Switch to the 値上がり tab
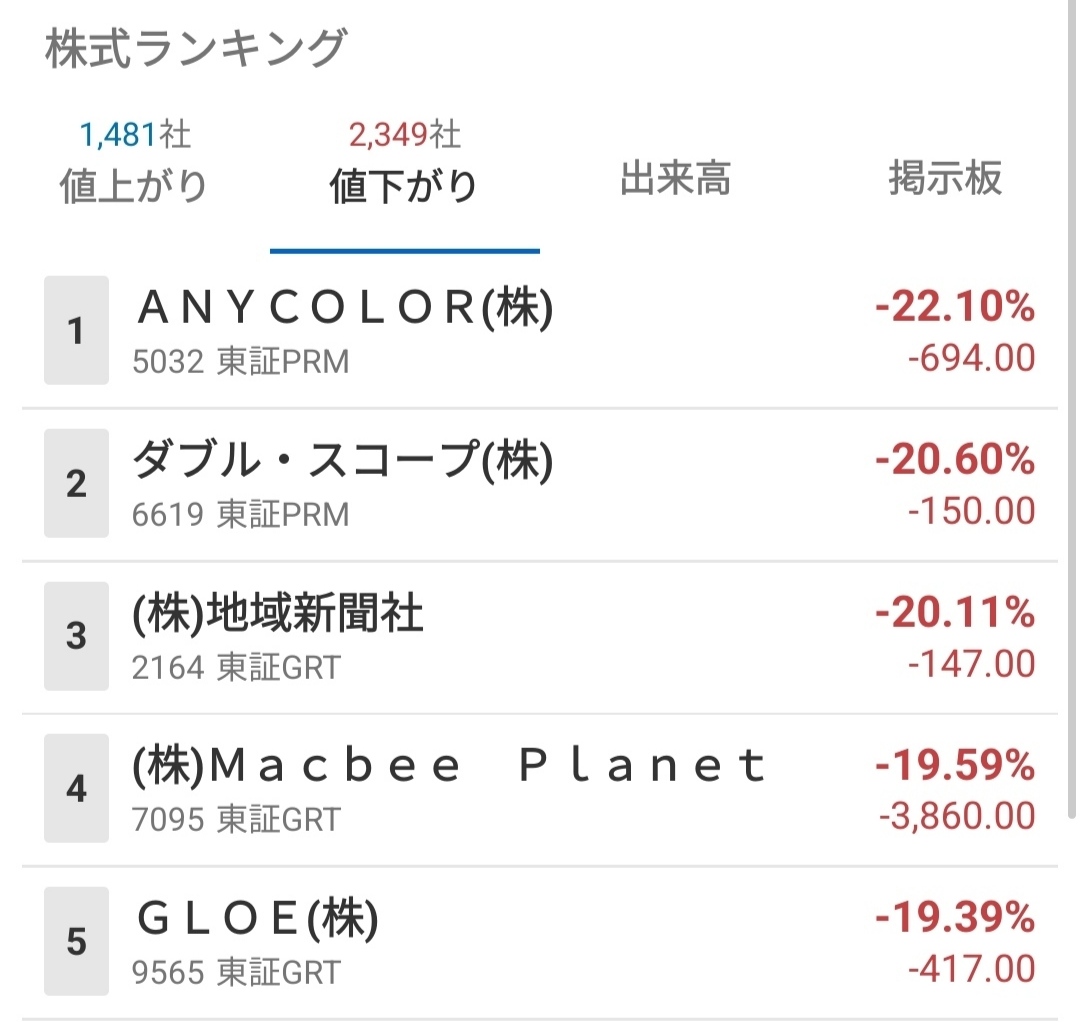 pos(134,186)
